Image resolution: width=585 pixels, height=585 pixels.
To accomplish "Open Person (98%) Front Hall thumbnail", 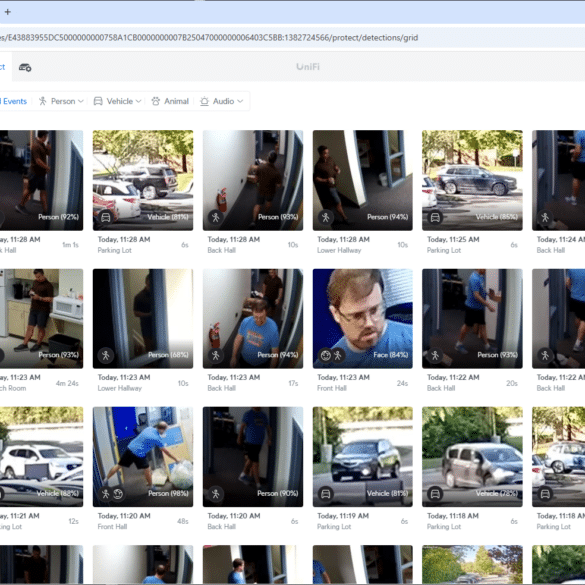I will tap(143, 457).
